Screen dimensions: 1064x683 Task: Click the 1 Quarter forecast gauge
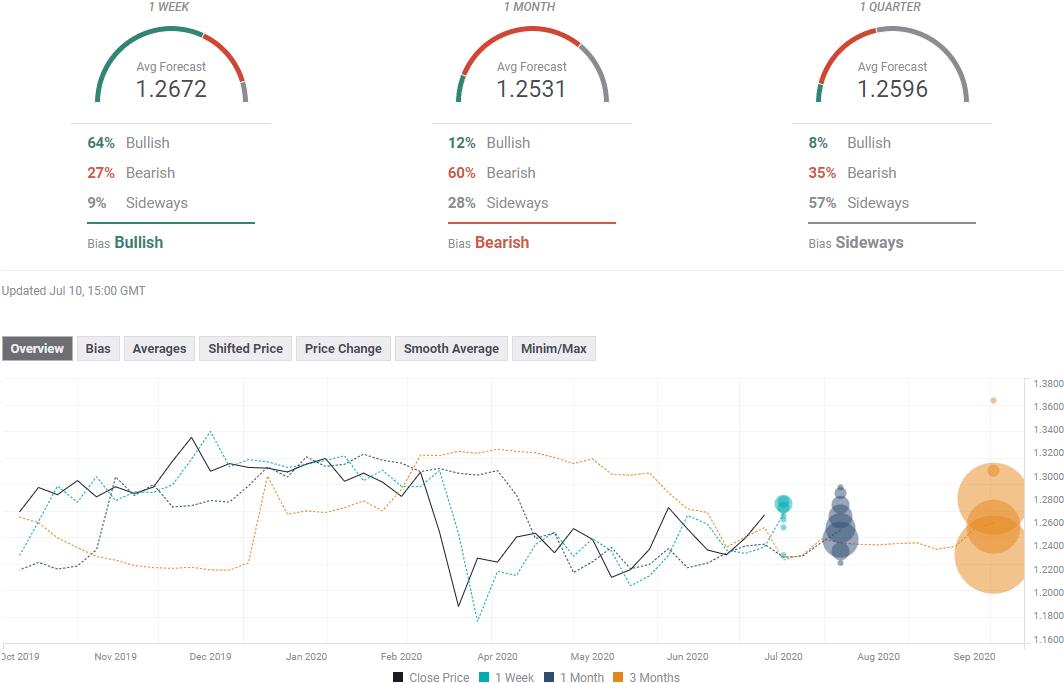click(x=892, y=65)
